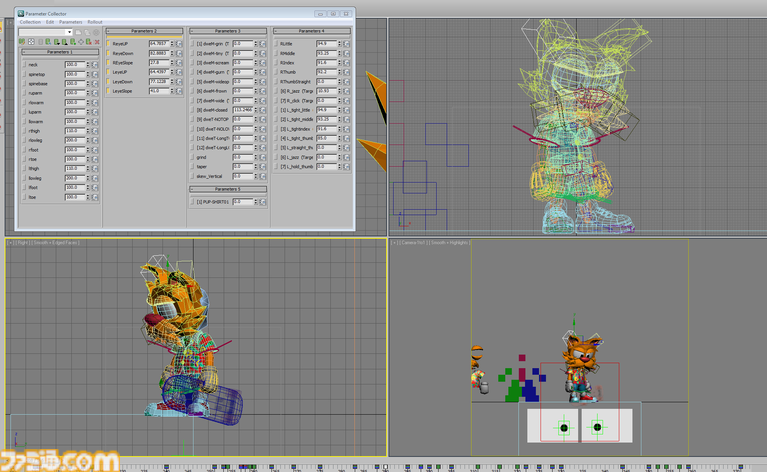Toggle the ReyeUP yellow select box
The image size is (767, 472).
click(108, 44)
